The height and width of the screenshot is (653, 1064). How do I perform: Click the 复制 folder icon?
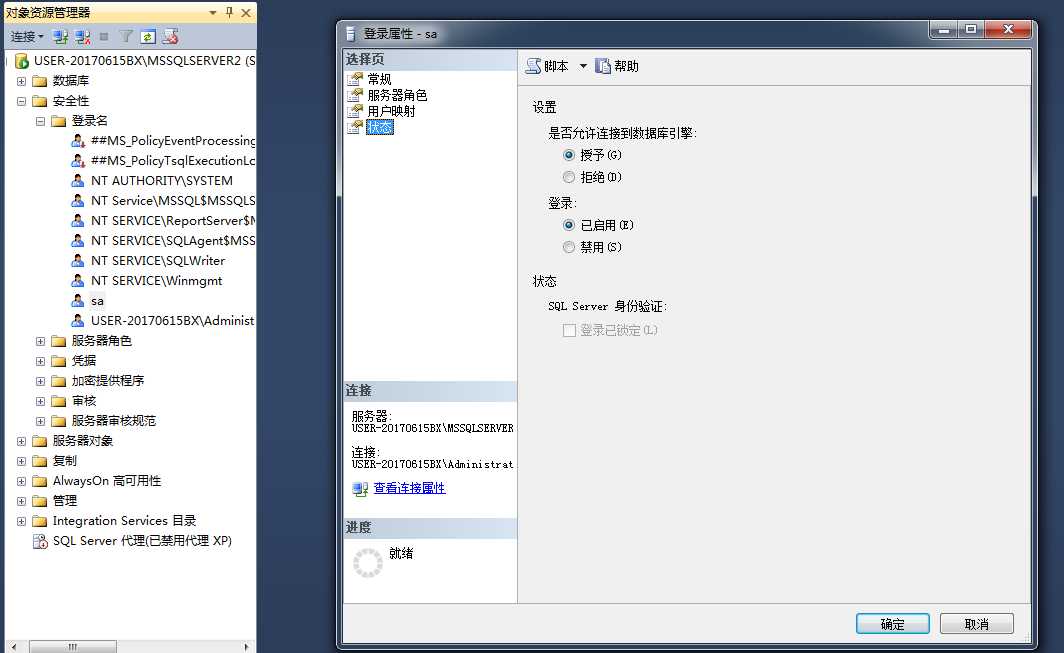(40, 461)
